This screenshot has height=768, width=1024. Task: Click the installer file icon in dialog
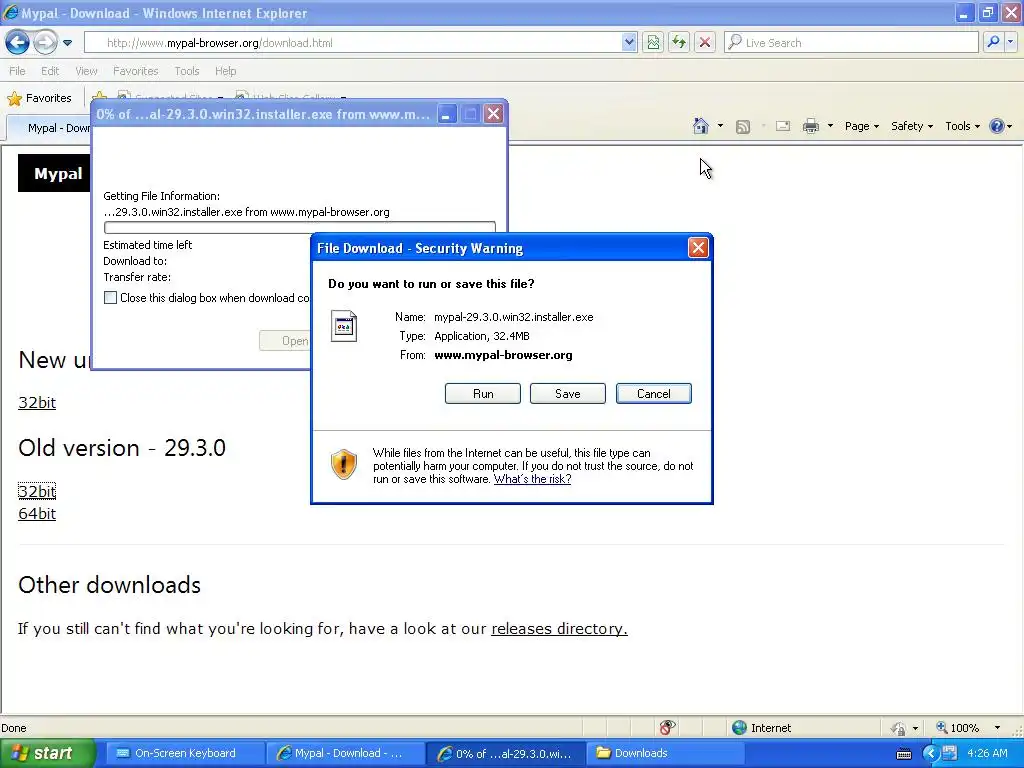pyautogui.click(x=344, y=326)
